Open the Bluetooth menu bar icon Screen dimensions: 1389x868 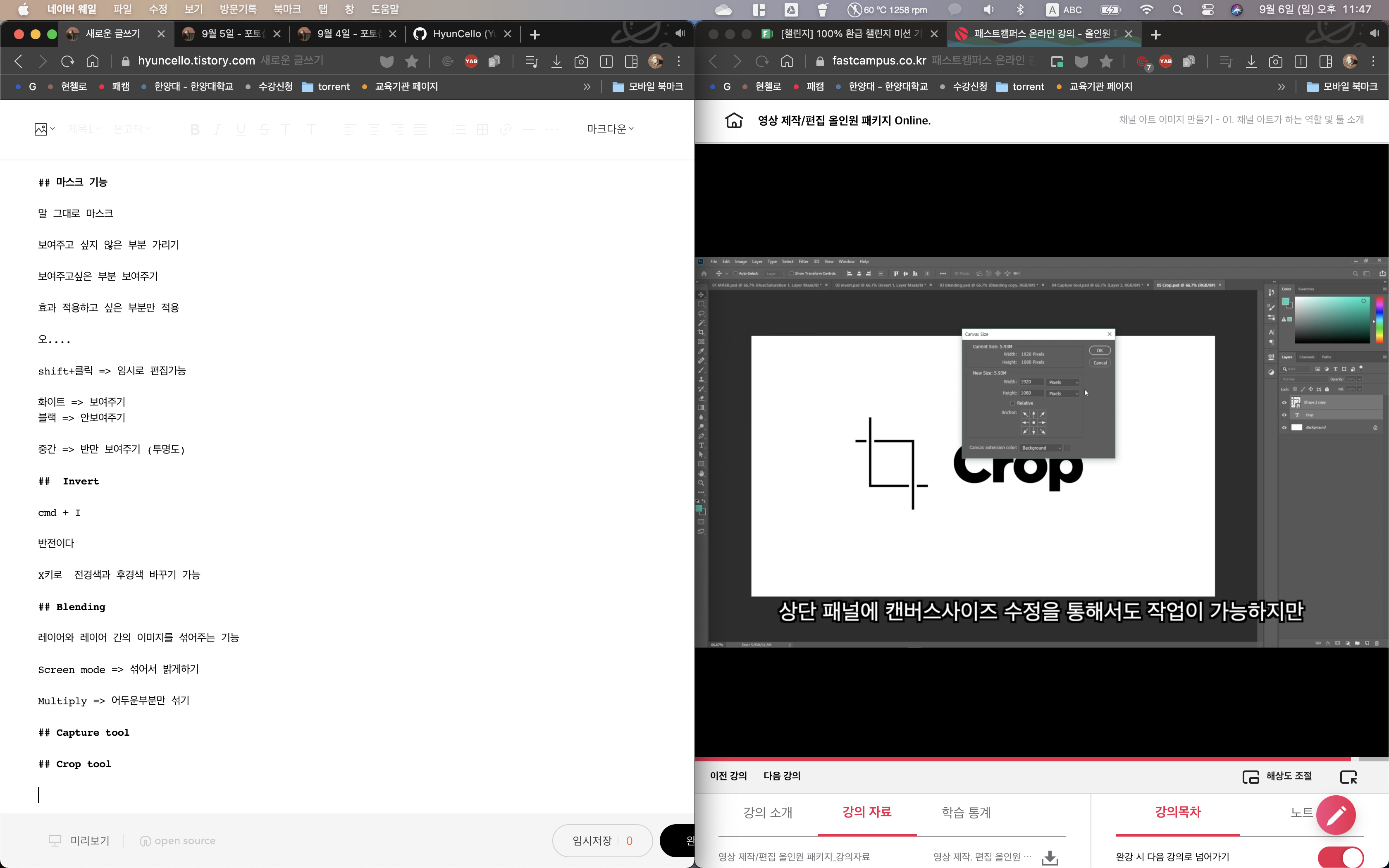(1020, 10)
